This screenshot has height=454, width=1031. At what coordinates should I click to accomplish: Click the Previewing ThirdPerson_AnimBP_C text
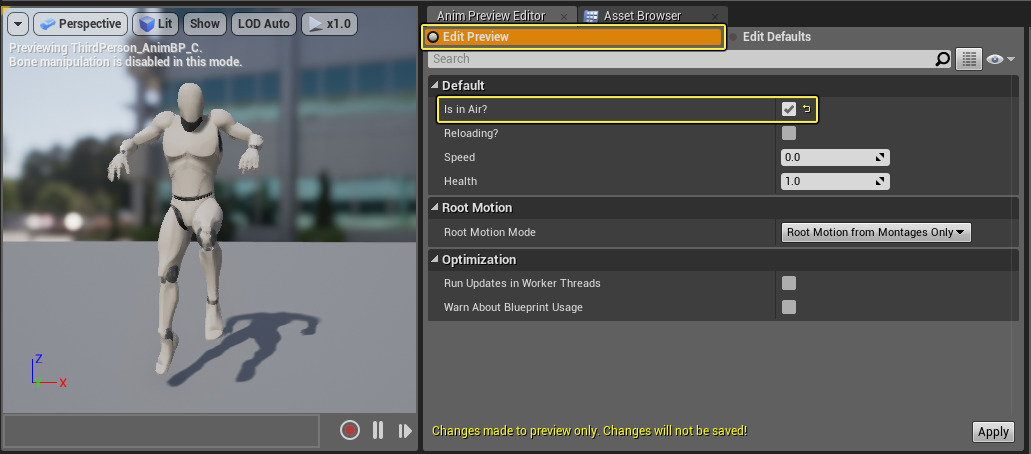106,49
